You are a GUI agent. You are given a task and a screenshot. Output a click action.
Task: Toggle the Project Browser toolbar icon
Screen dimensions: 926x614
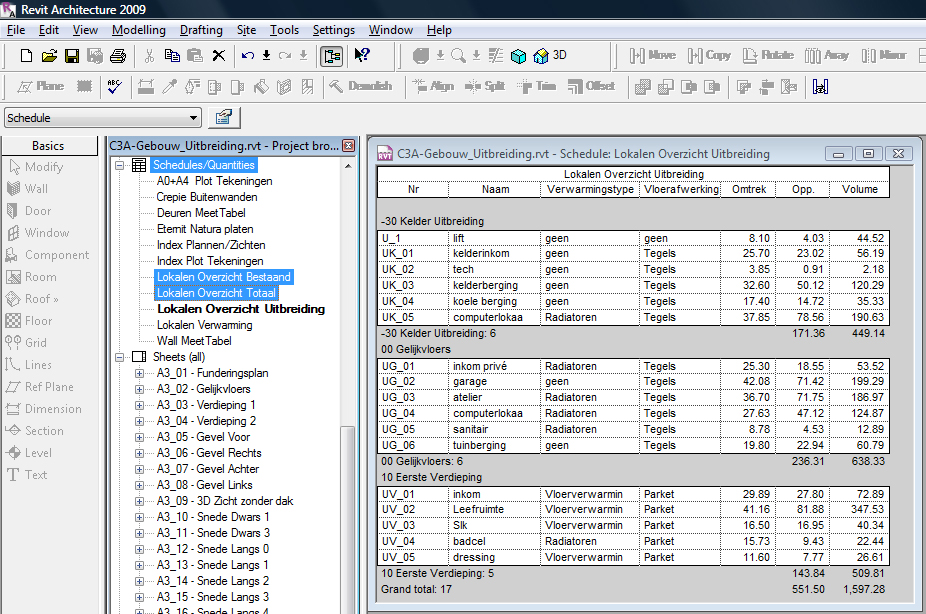(x=332, y=56)
